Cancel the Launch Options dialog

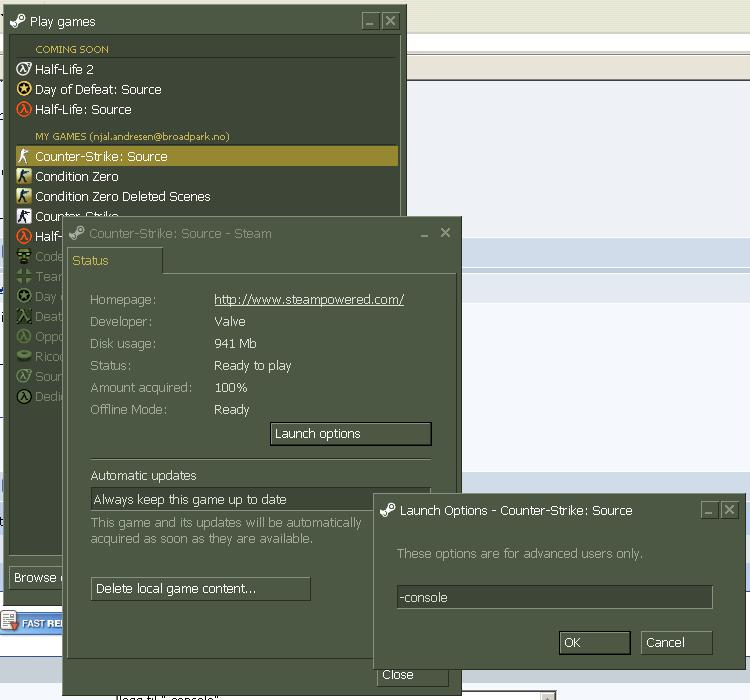(676, 642)
